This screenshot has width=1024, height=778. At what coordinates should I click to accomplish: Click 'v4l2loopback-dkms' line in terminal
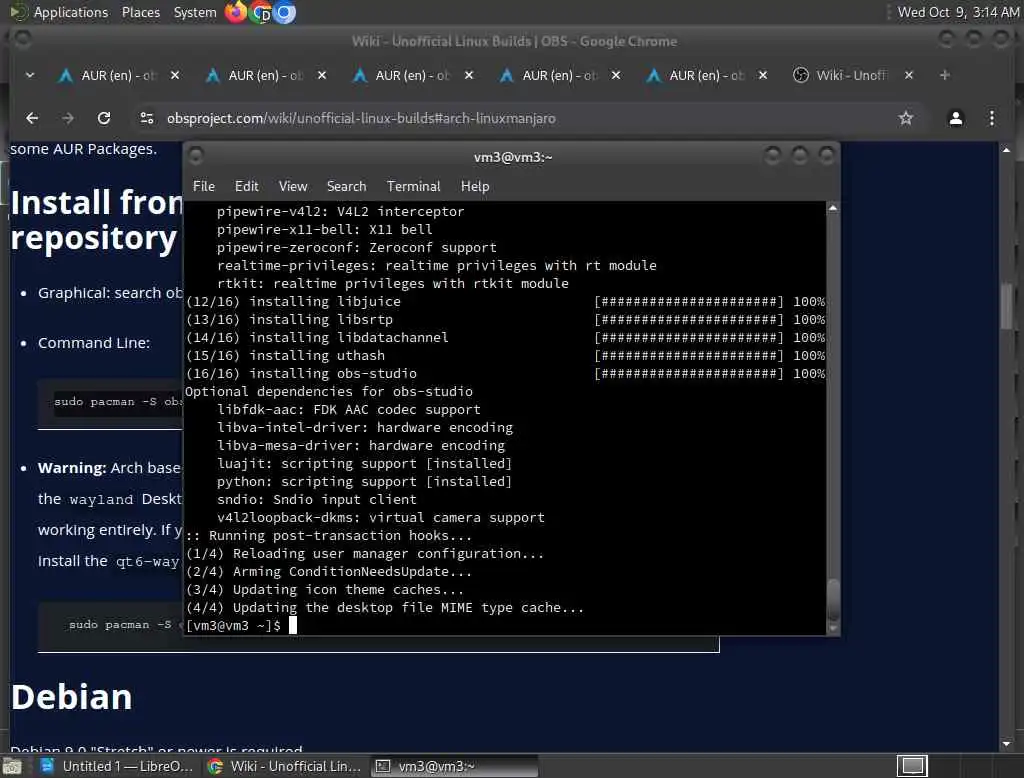(x=381, y=517)
